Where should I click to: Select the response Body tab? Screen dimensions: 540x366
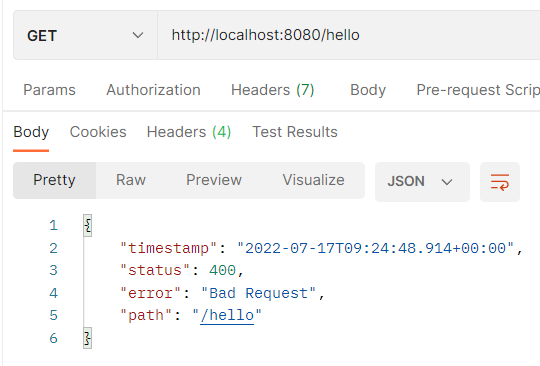click(31, 132)
